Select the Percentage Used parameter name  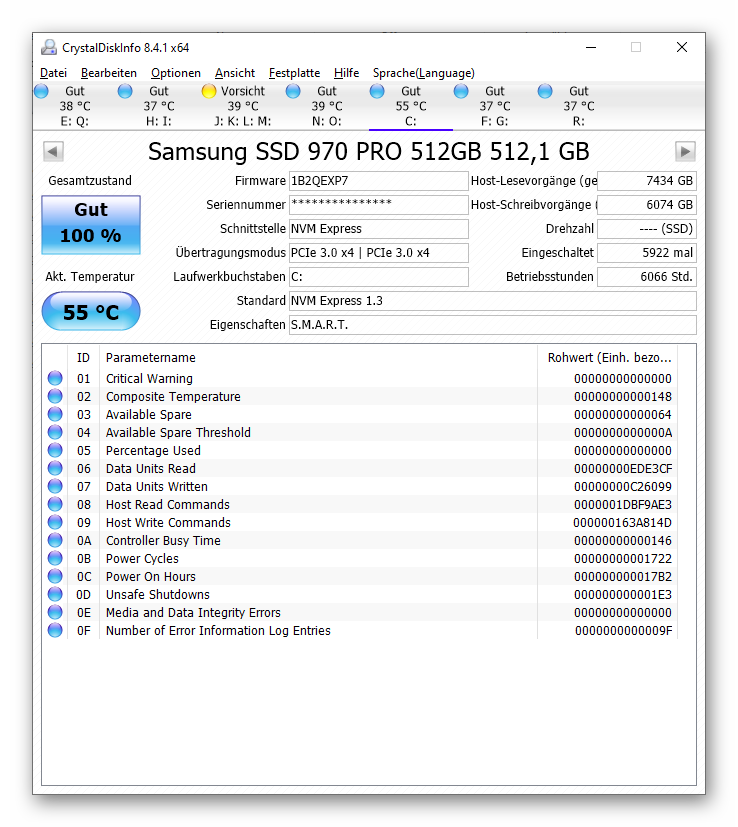click(153, 451)
